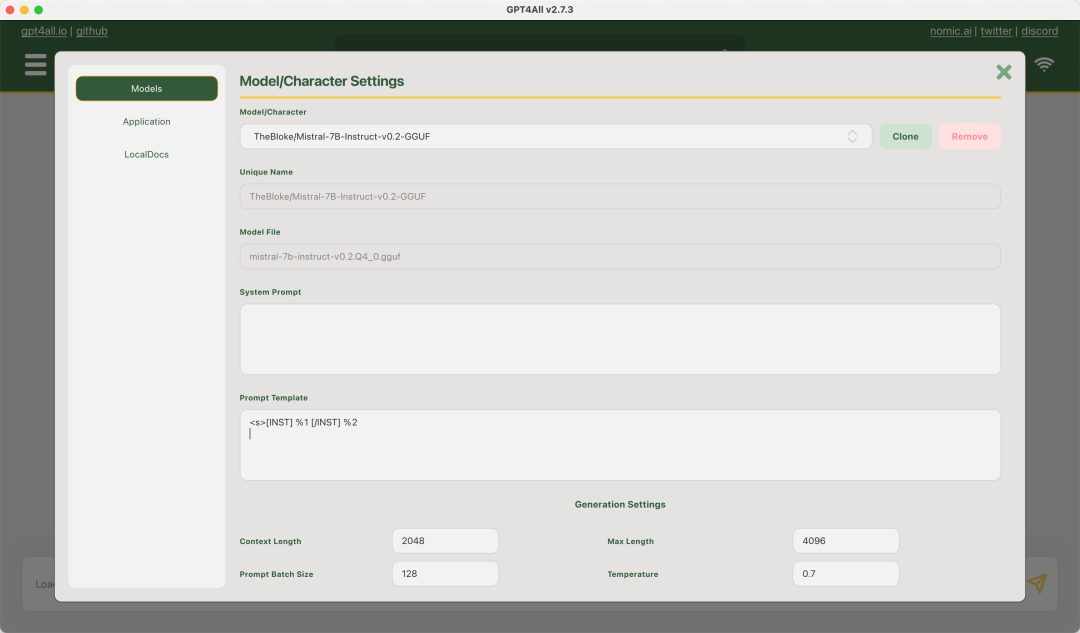1080x633 pixels.
Task: Minimize the window with yellow button
Action: 24,10
